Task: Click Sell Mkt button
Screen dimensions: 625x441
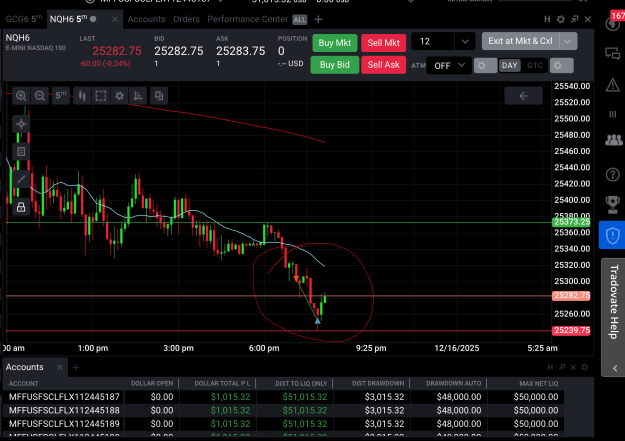Action: click(x=383, y=43)
